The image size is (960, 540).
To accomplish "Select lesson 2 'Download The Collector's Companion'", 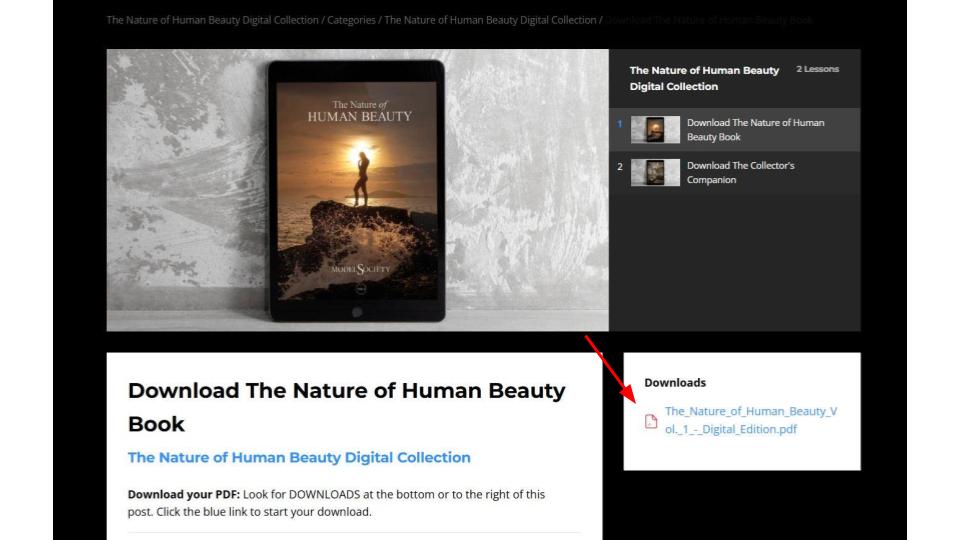I will (735, 173).
